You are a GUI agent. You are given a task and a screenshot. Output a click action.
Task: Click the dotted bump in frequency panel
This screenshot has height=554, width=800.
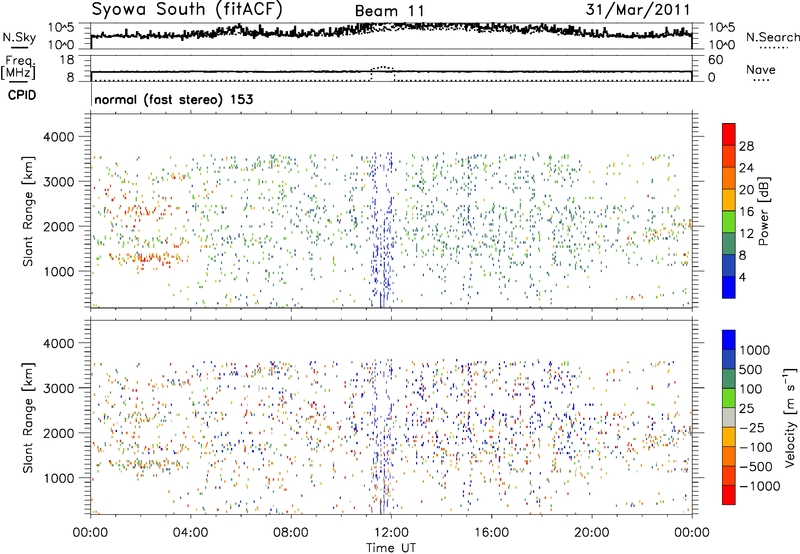point(383,70)
